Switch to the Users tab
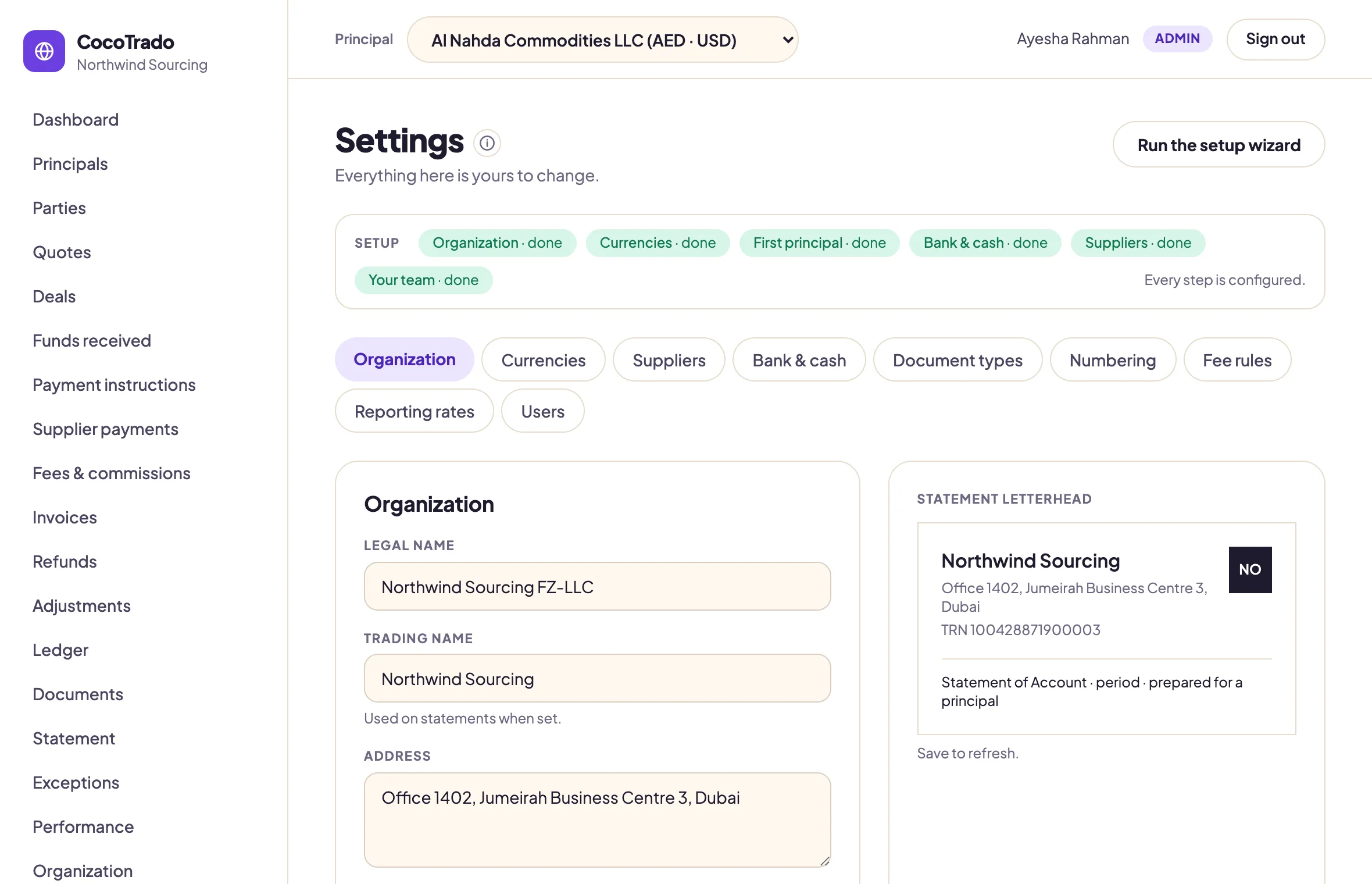 543,411
